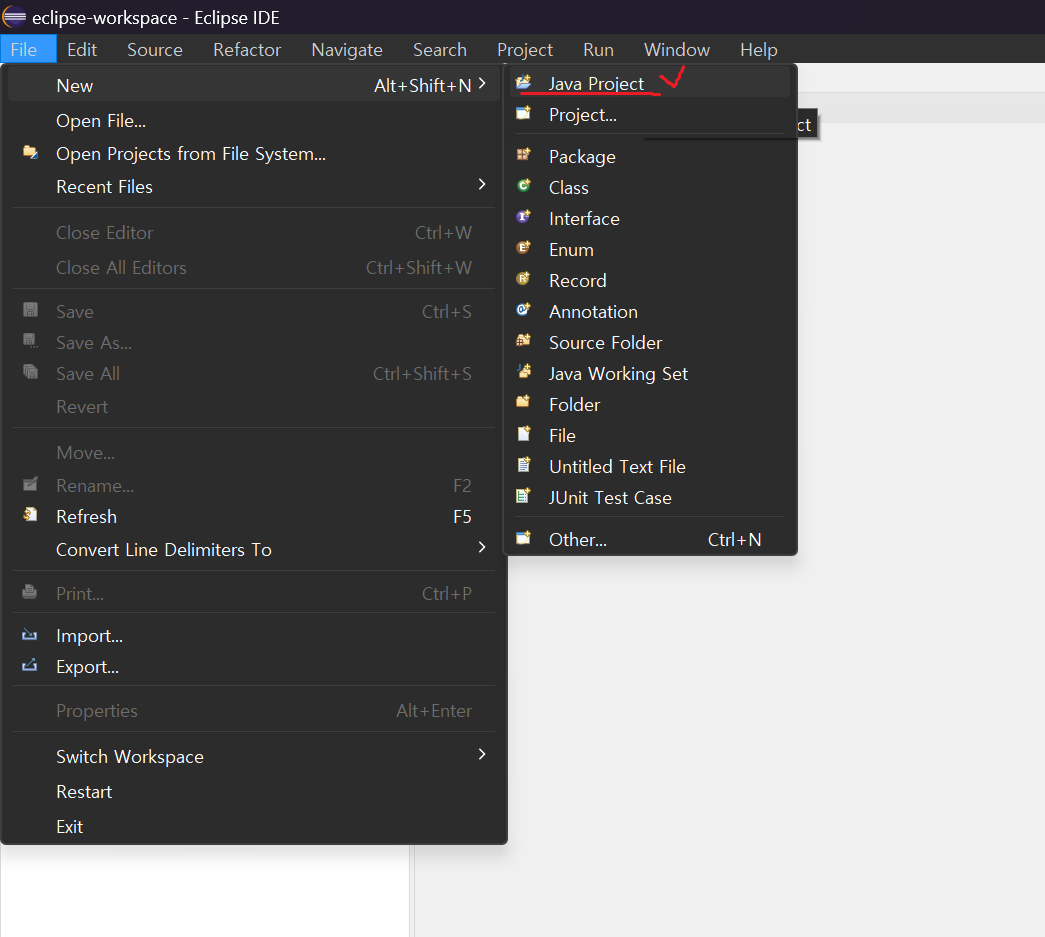
Task: Click the Project... wizard icon
Action: (x=524, y=113)
